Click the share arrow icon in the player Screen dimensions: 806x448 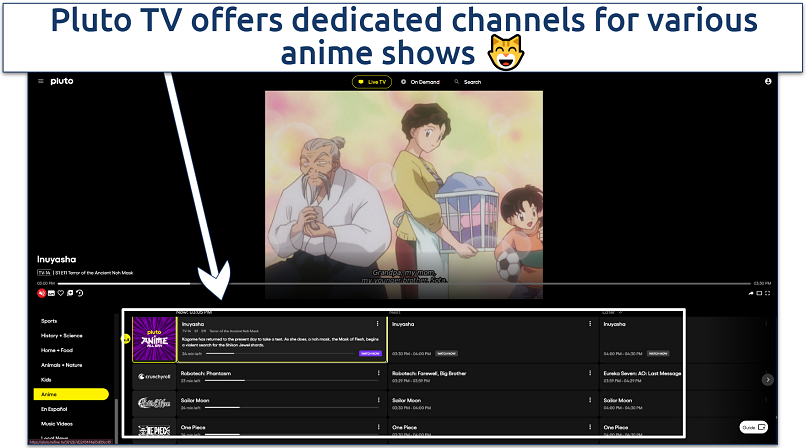coord(749,293)
